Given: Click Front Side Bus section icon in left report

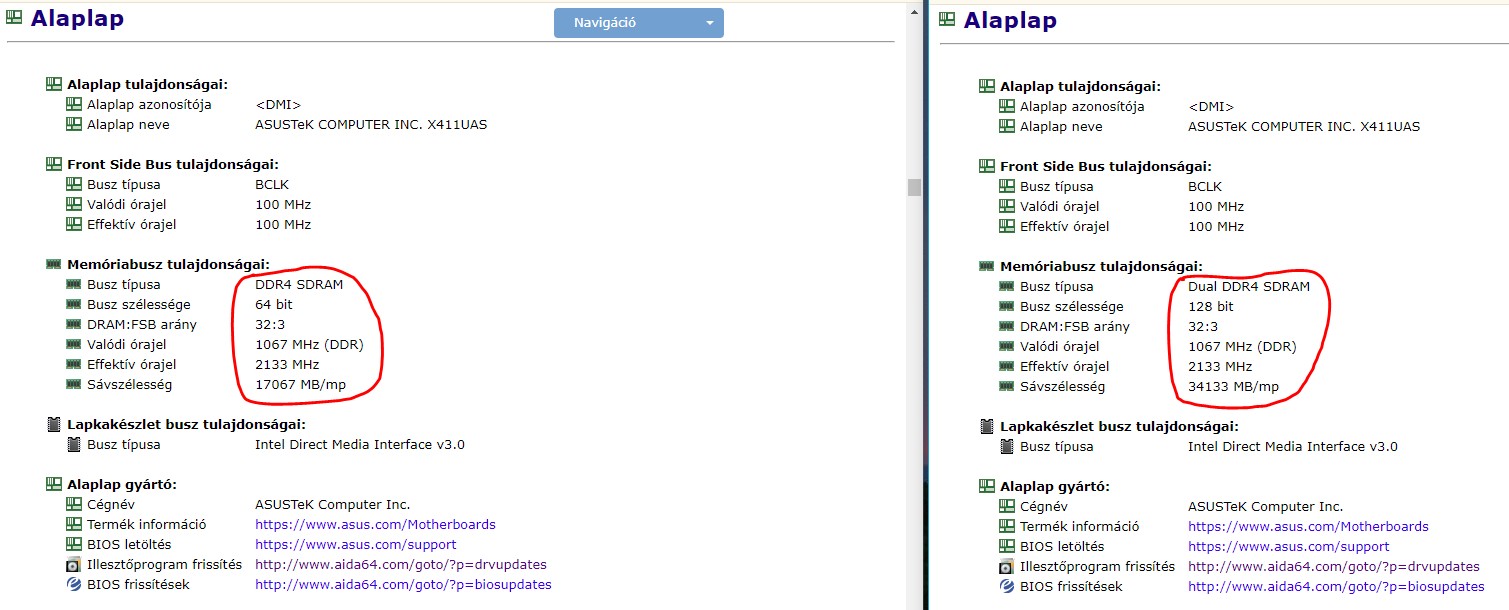Looking at the screenshot, I should coord(54,164).
